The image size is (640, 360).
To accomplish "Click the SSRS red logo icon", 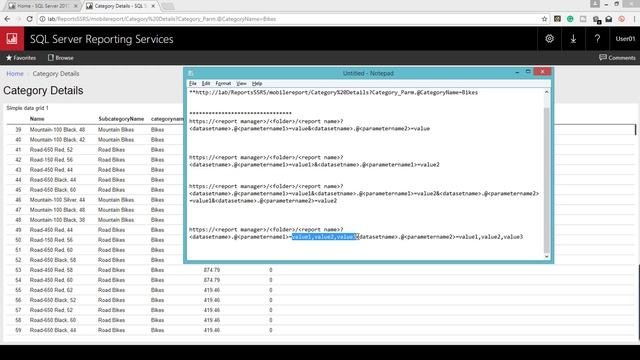I will point(12,39).
